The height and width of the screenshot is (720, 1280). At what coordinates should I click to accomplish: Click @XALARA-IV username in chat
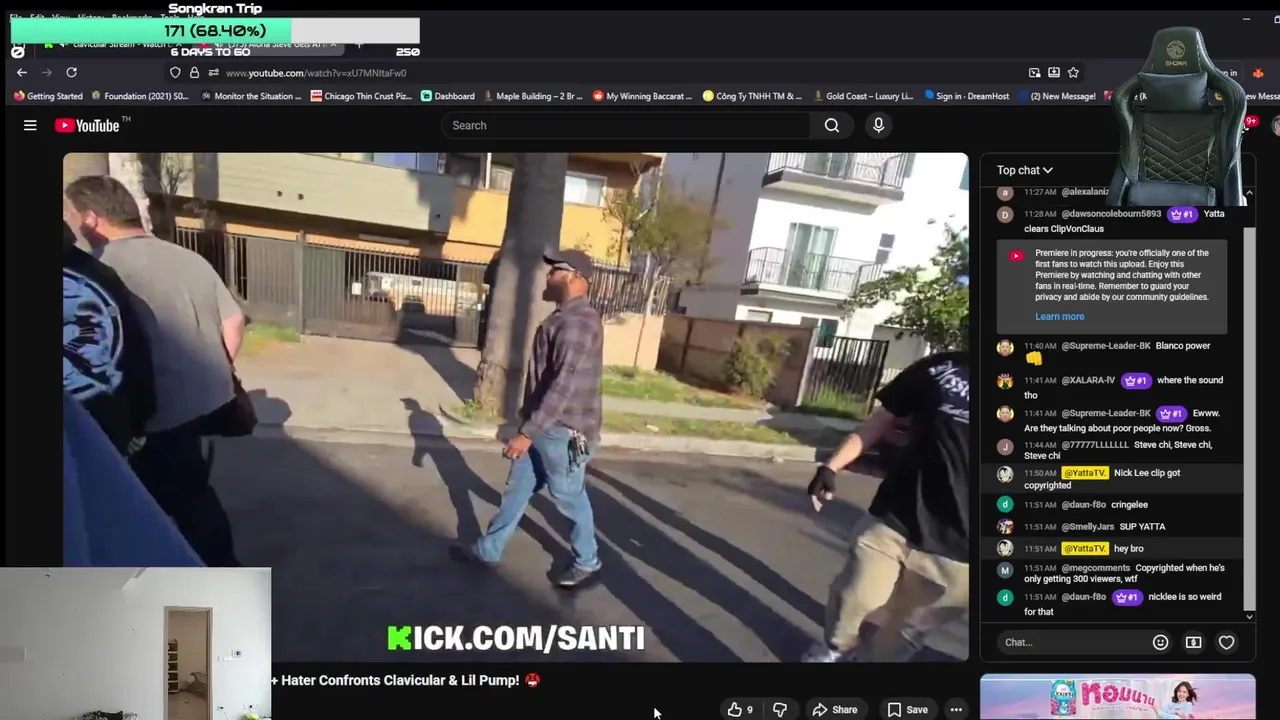click(1087, 380)
